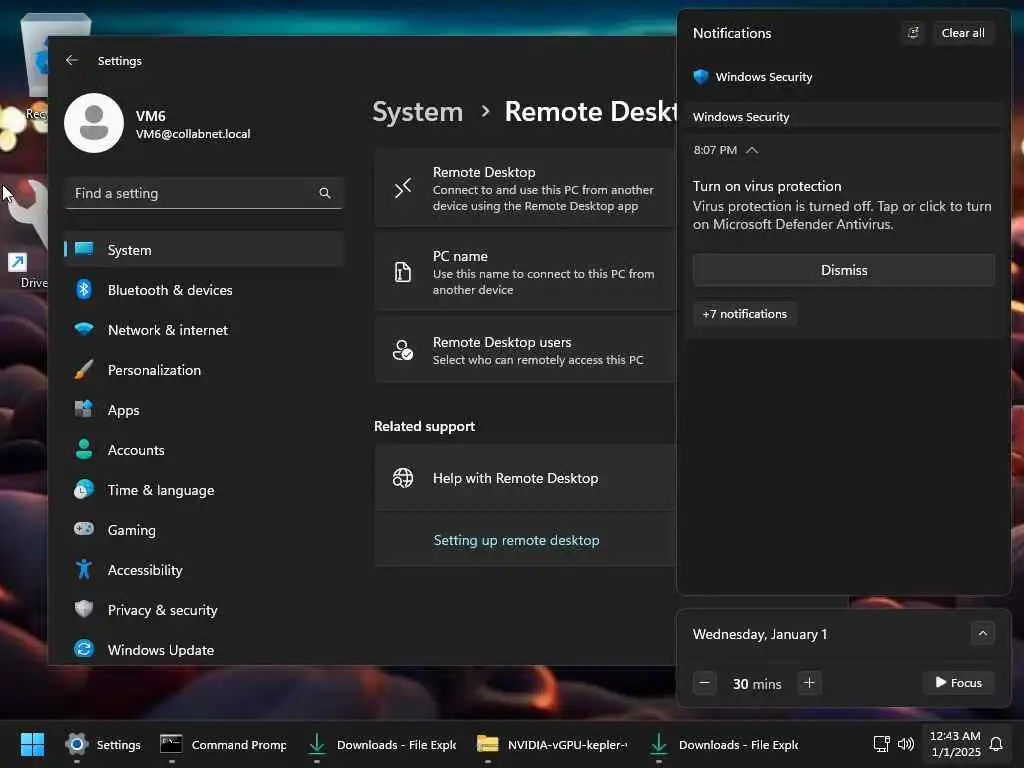Click the VM6@collabnet.local account email

point(193,134)
